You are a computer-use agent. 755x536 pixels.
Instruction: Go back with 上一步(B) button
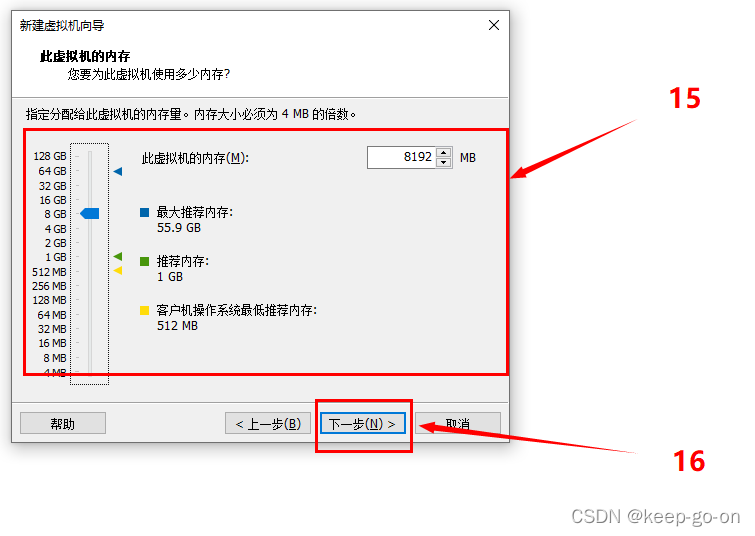point(268,424)
